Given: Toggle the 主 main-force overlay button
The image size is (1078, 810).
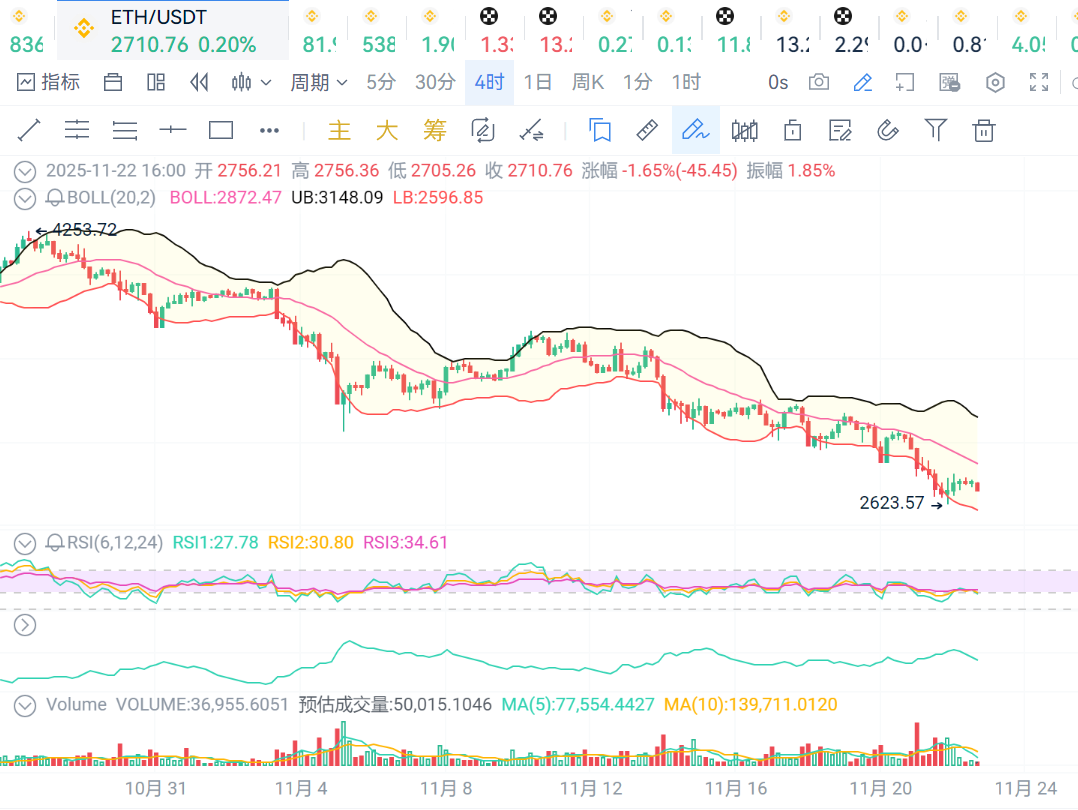Looking at the screenshot, I should (340, 130).
